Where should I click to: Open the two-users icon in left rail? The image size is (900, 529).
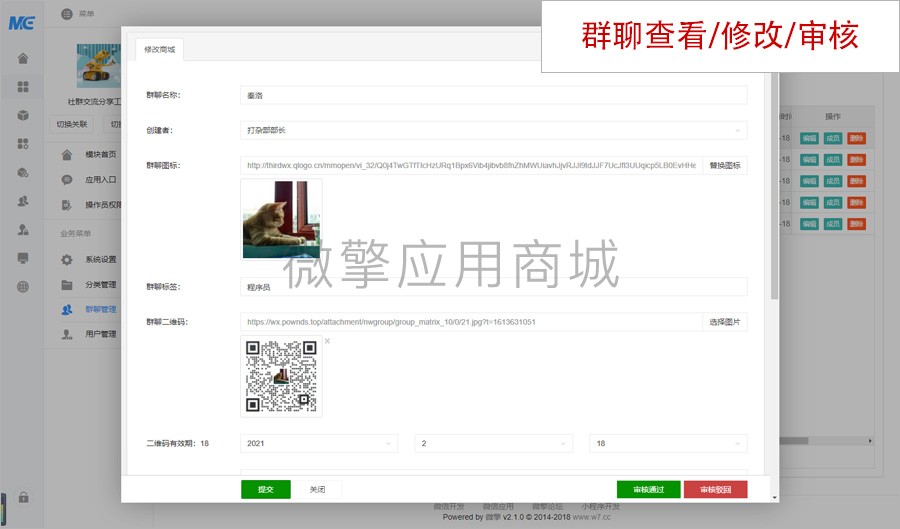23,201
